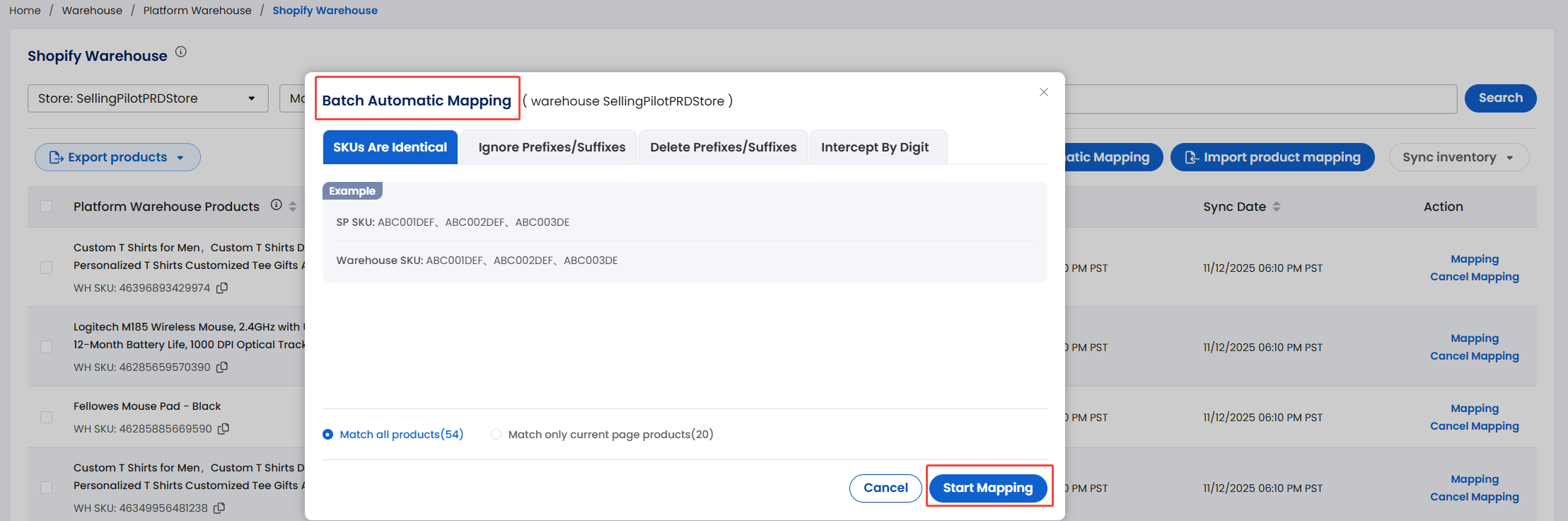The image size is (1568, 521).
Task: Click Platform Warehouse in breadcrumb
Action: 197,11
